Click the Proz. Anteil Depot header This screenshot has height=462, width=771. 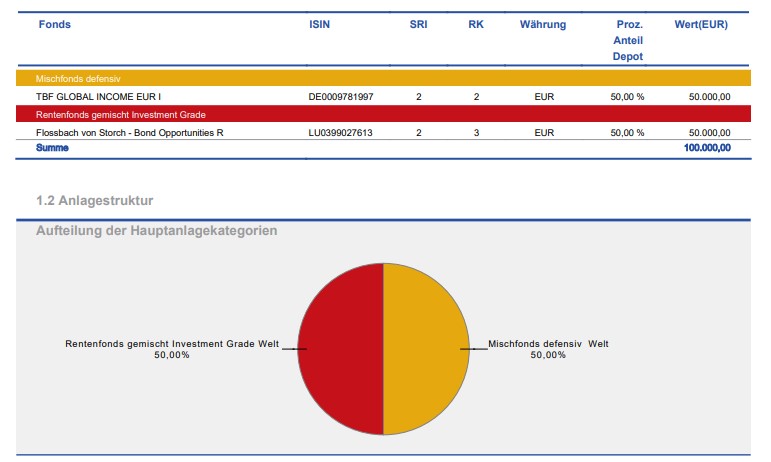(x=627, y=40)
